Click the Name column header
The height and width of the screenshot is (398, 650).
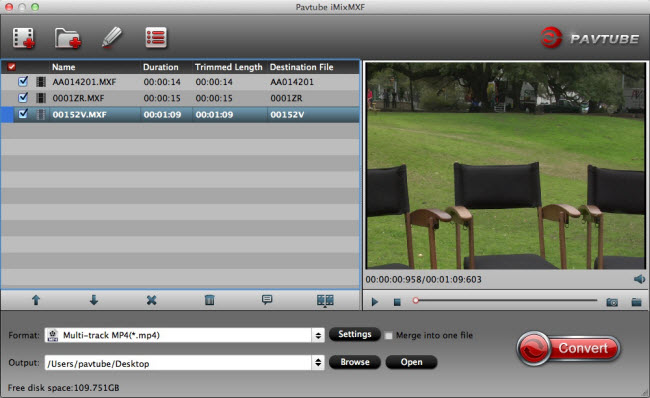(x=63, y=67)
